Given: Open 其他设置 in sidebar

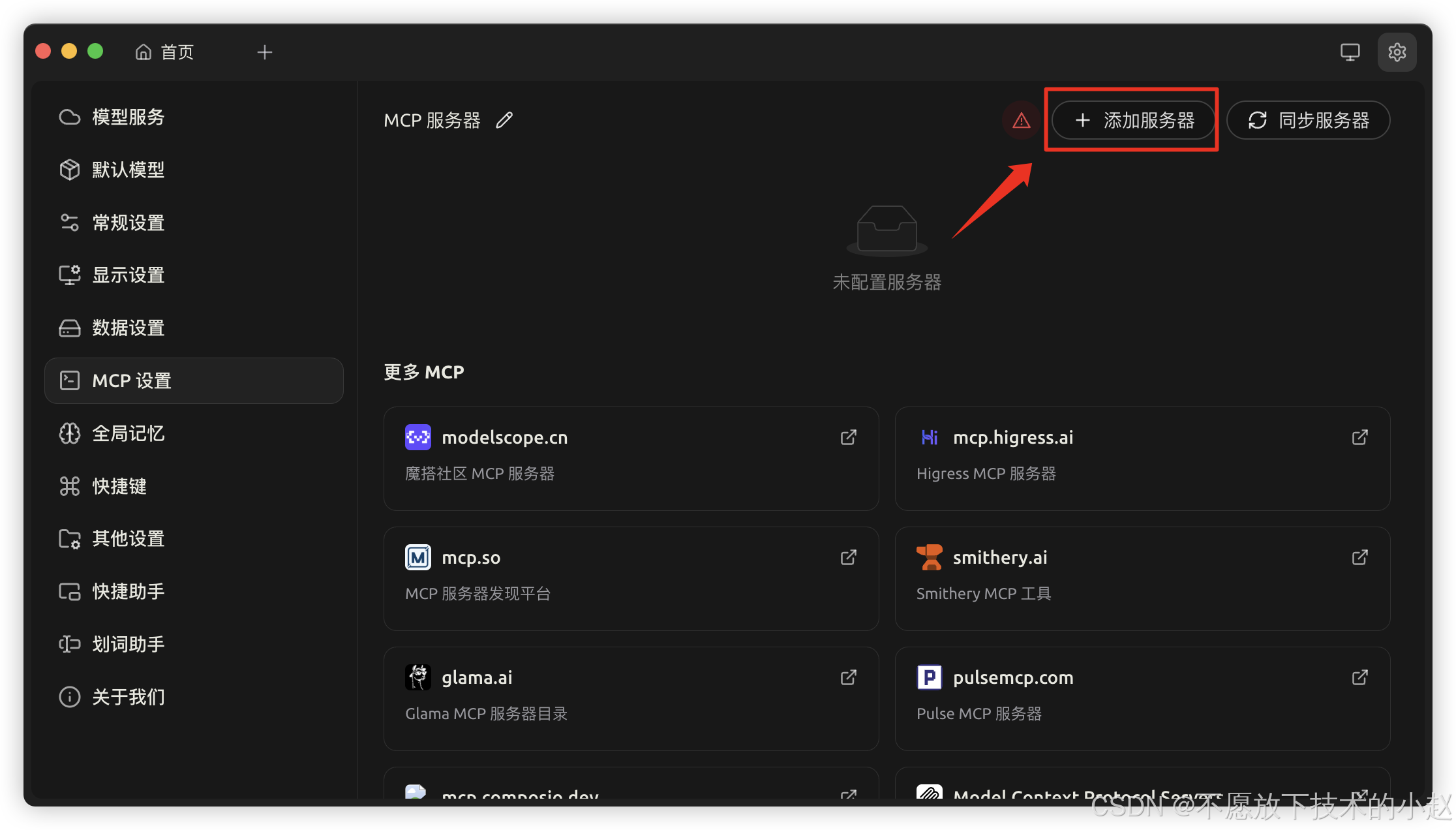Looking at the screenshot, I should point(194,538).
